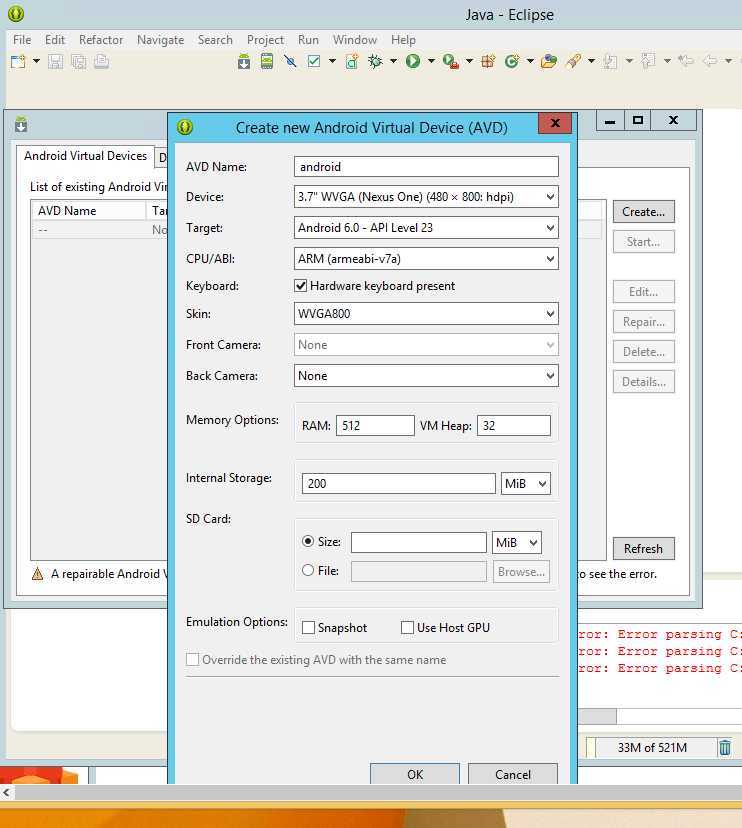Expand the Debug button dropdown arrow
The width and height of the screenshot is (742, 828).
click(x=393, y=61)
